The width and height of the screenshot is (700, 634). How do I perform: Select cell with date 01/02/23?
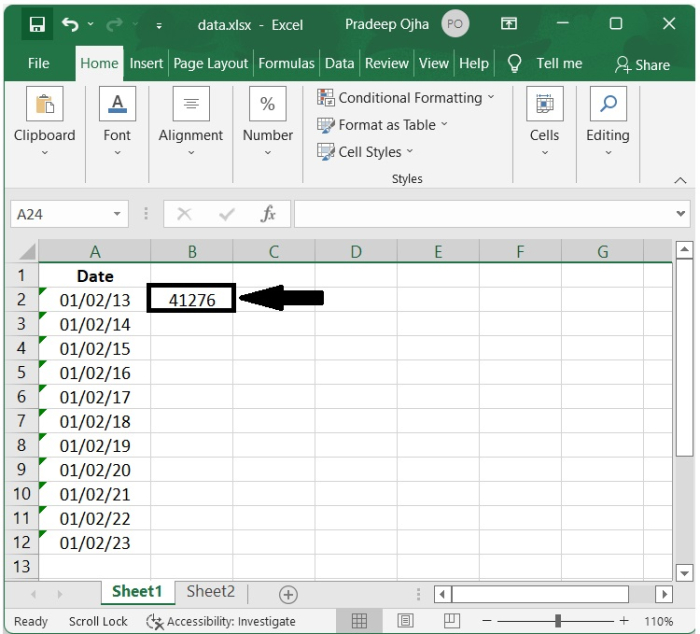pos(94,542)
